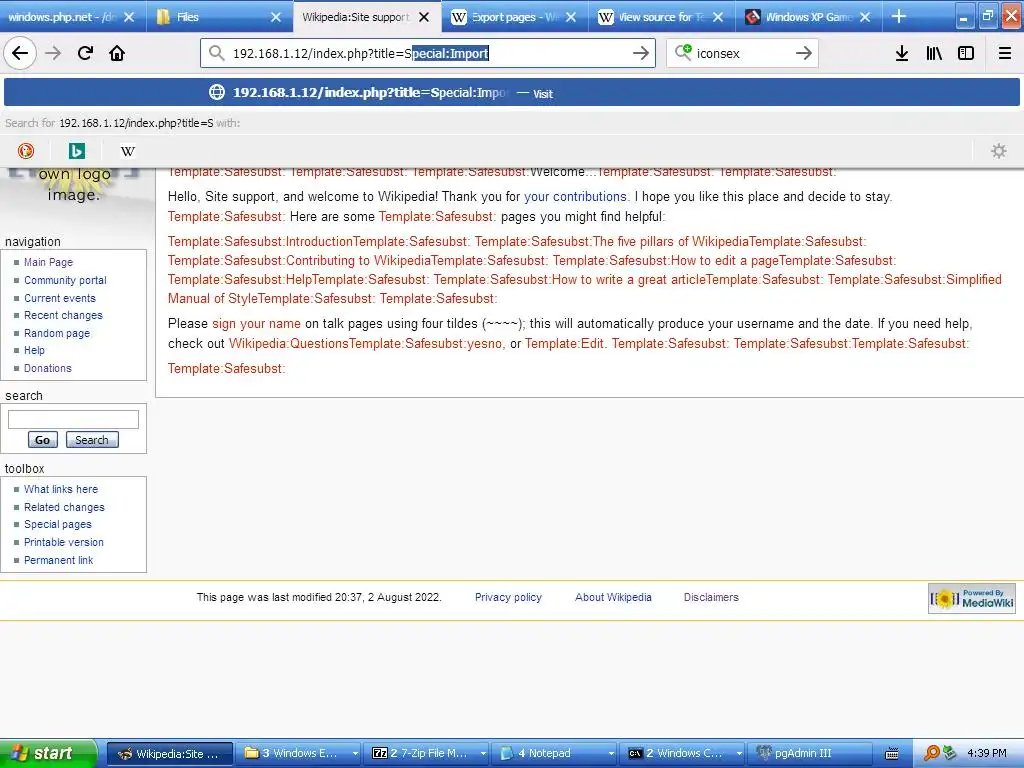Switch to pgAdmin III in the taskbar
Screen dimensions: 1024x768
click(x=810, y=754)
